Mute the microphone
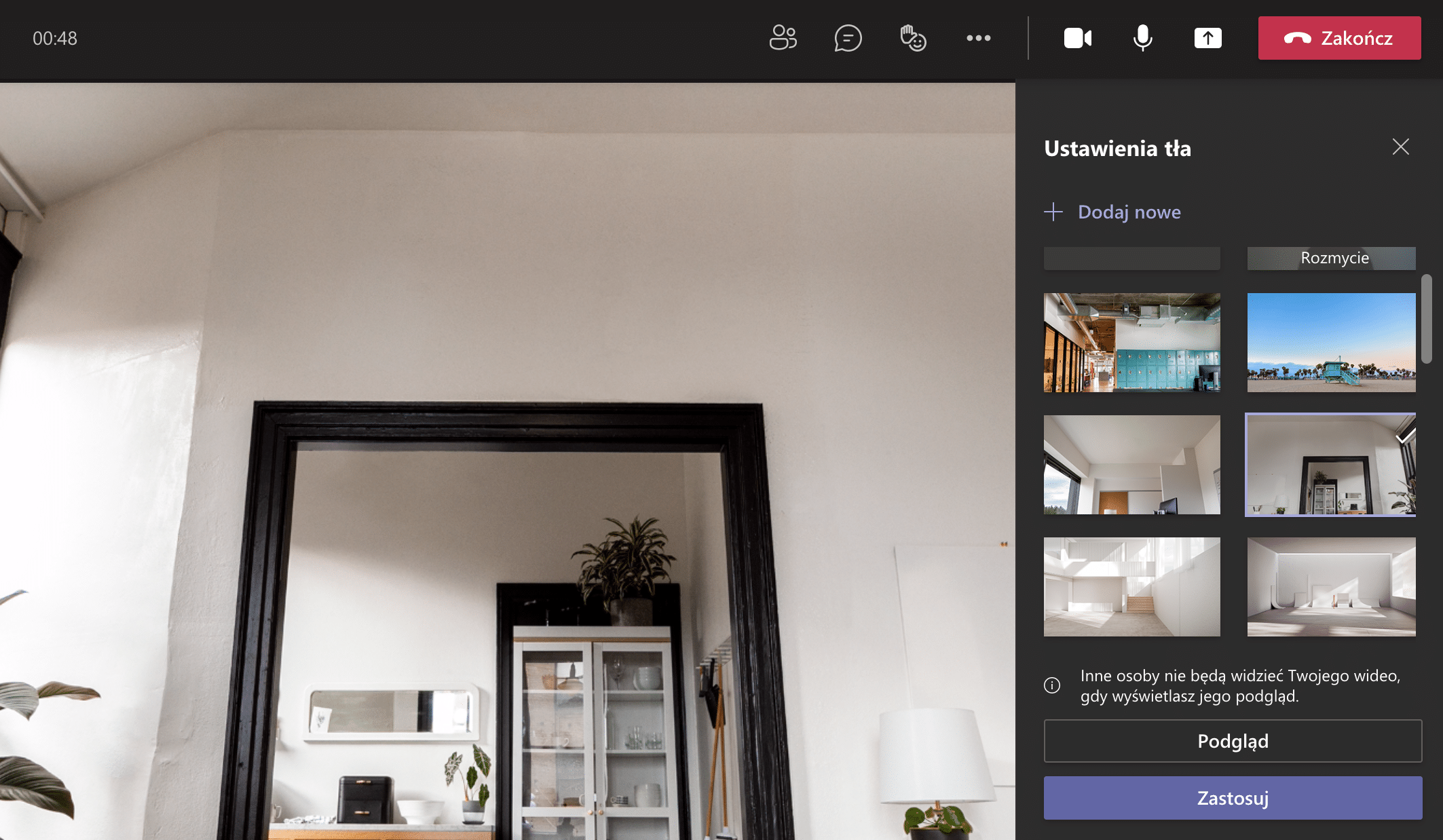The height and width of the screenshot is (840, 1443). click(1142, 38)
